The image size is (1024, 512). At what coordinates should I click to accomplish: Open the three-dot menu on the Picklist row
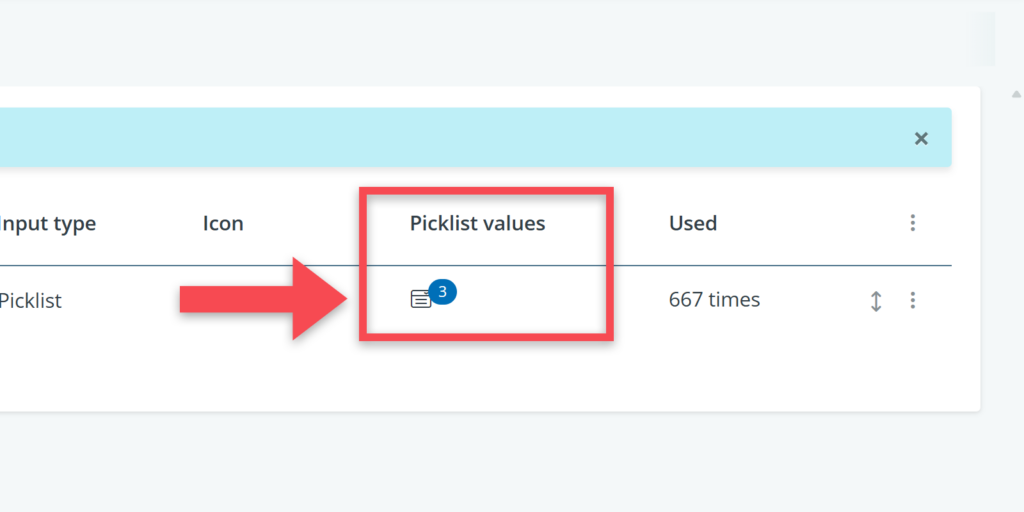coord(912,300)
